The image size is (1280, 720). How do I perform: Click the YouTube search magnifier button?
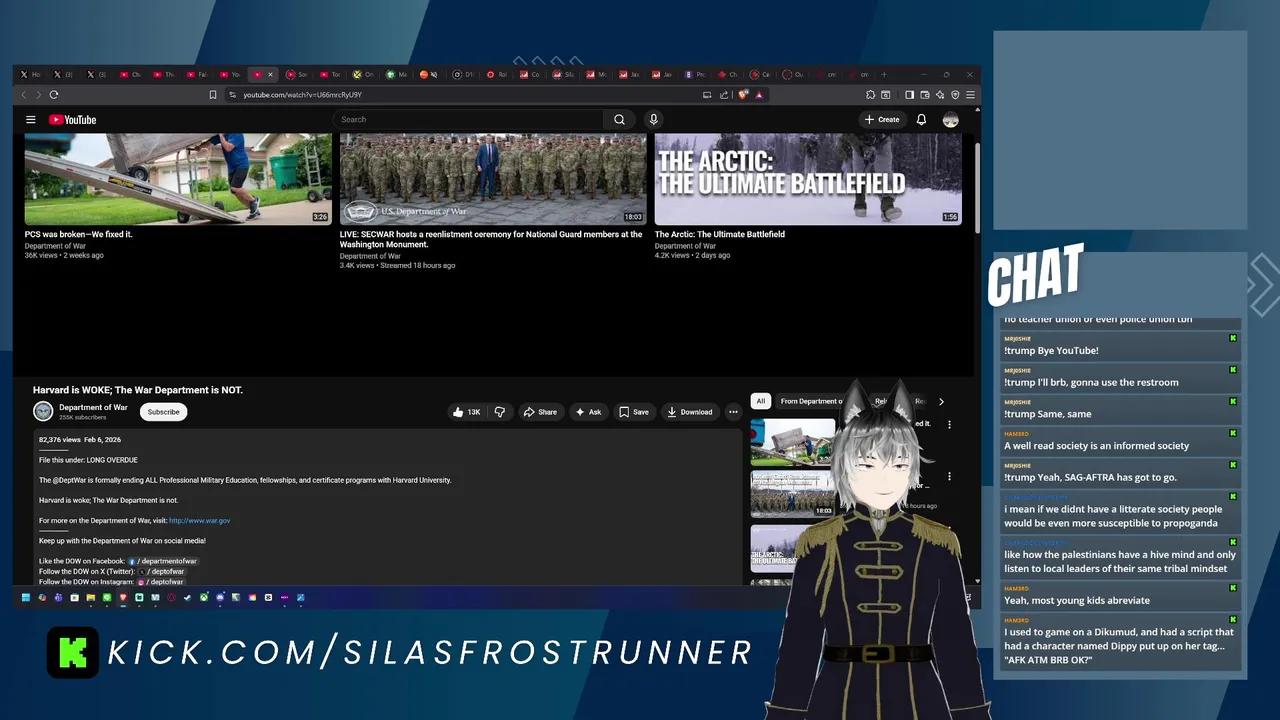point(619,119)
